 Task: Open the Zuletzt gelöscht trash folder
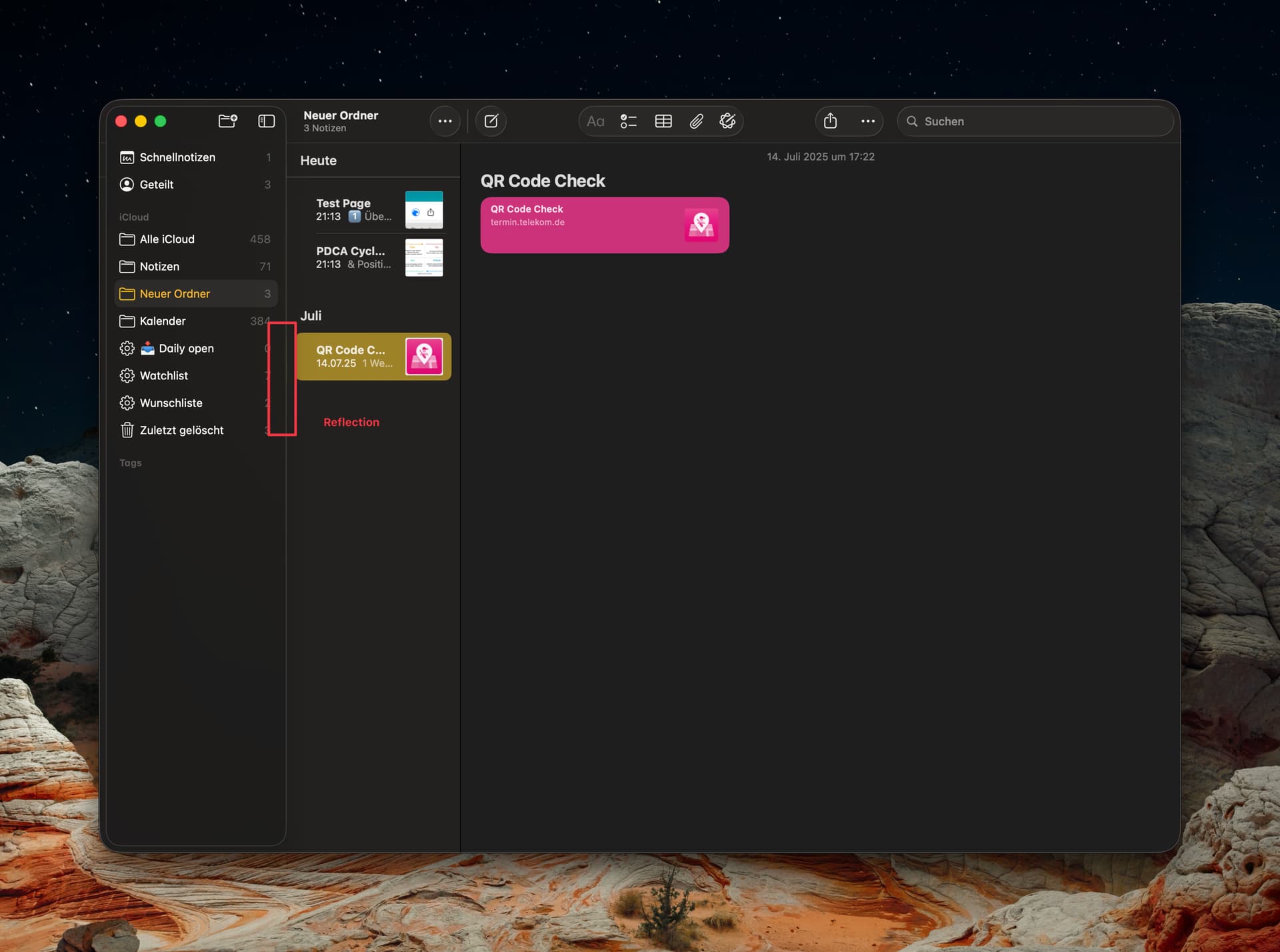tap(181, 431)
